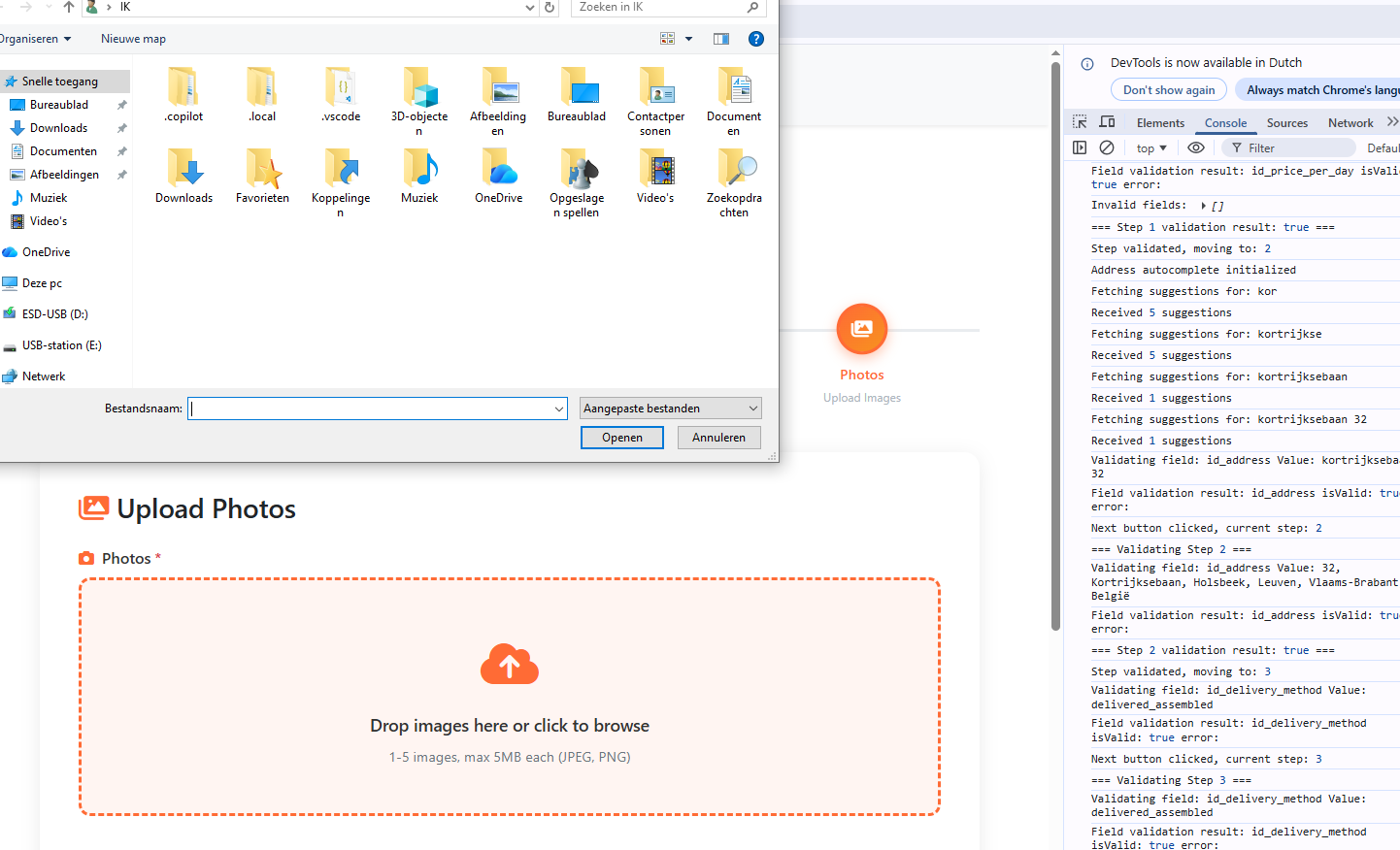
Task: Clear the console with the clear icon
Action: (x=1107, y=147)
